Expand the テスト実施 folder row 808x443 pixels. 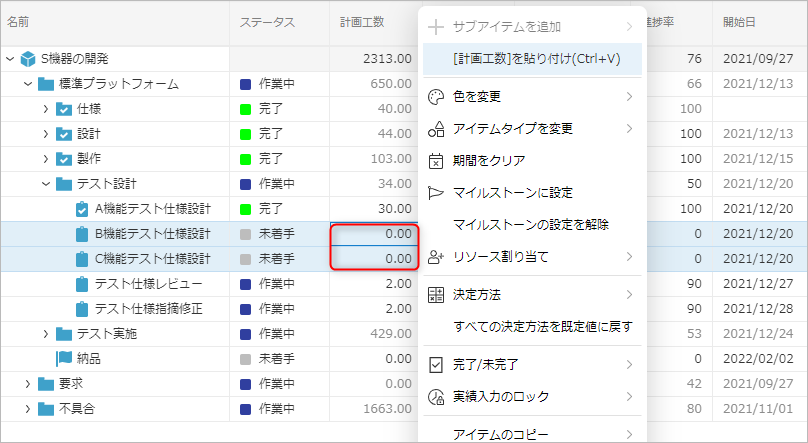(x=45, y=333)
